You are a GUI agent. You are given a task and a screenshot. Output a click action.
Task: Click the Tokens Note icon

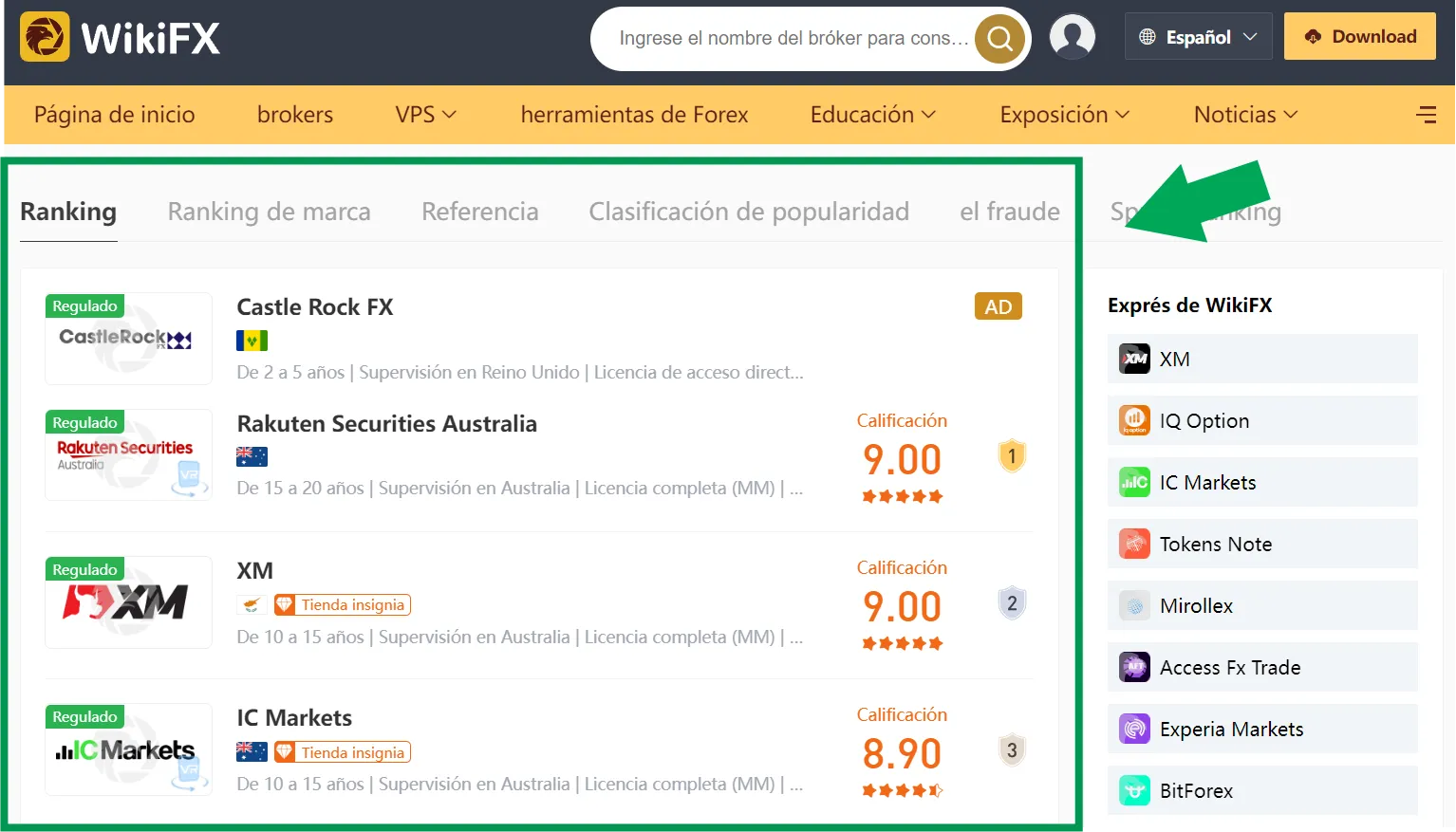tap(1134, 544)
